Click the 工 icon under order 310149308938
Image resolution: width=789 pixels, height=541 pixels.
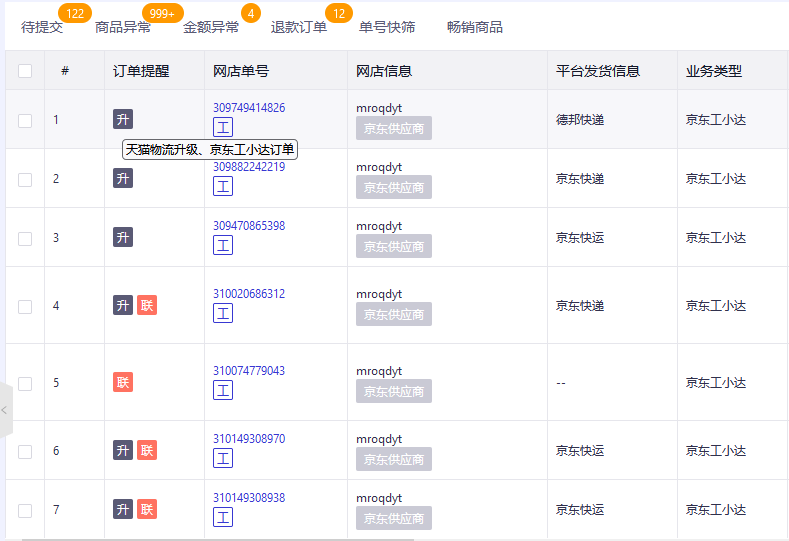223,517
